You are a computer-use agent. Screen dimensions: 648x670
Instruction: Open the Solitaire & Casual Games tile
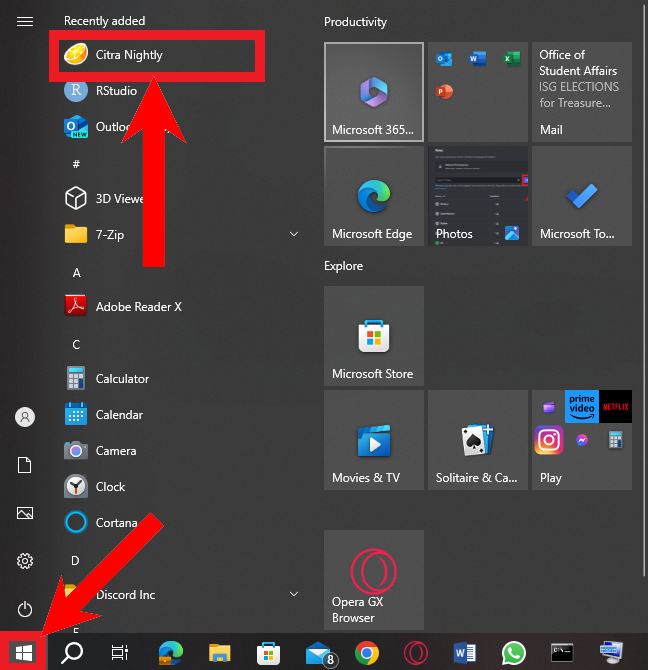[478, 440]
